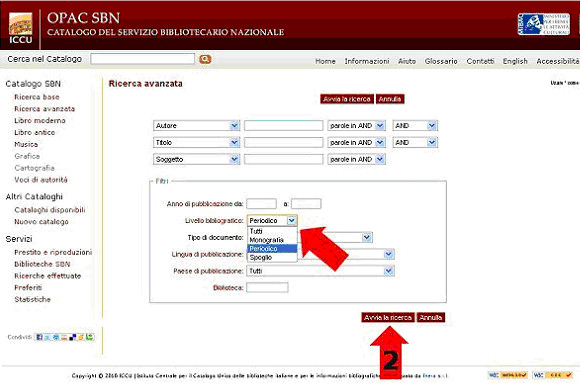
Task: Share the page on Twitter
Action: pos(47,337)
